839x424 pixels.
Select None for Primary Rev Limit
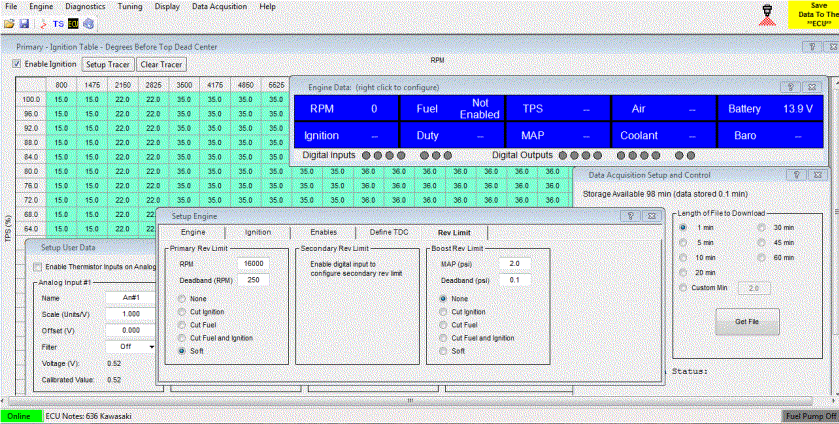pos(182,299)
